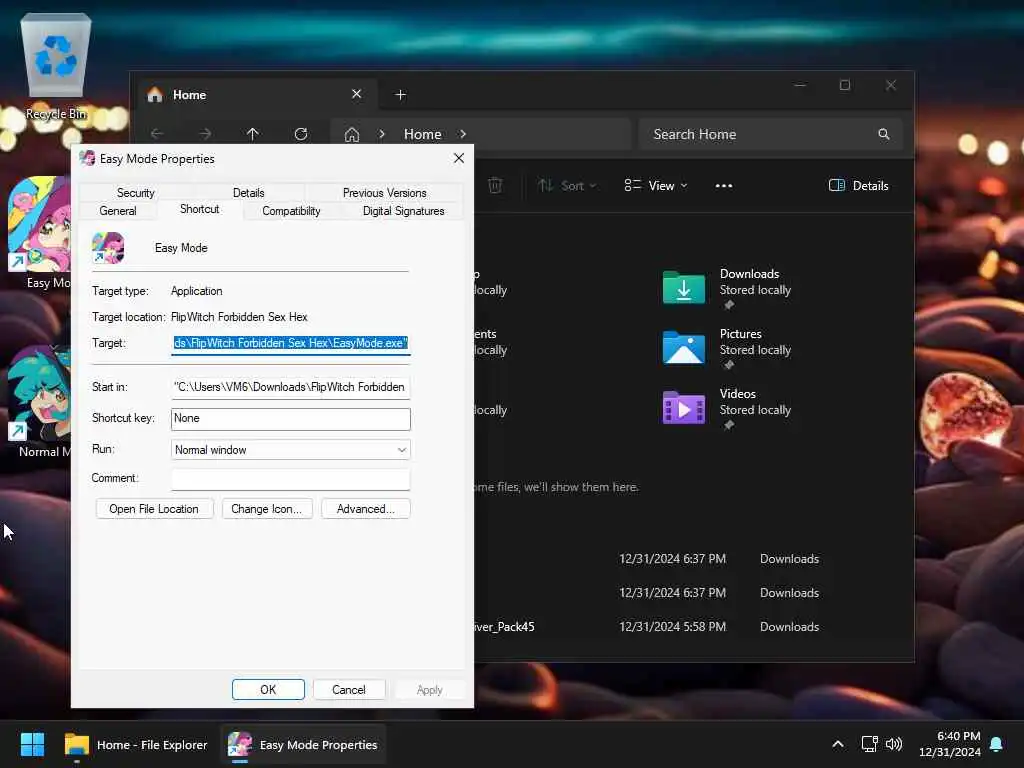Select the Normal Mode desktop shortcut icon
This screenshot has height=768, width=1024.
tap(39, 400)
